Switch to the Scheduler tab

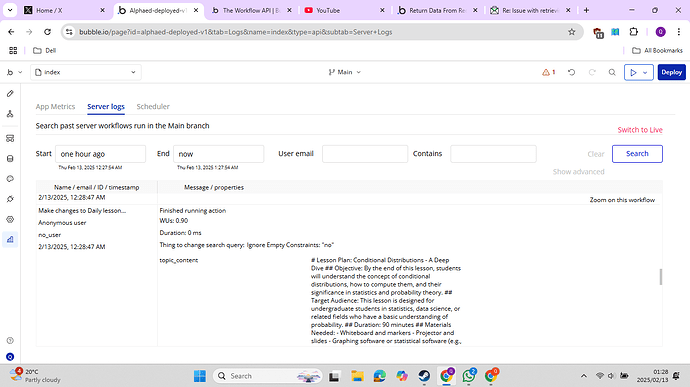[x=153, y=107]
